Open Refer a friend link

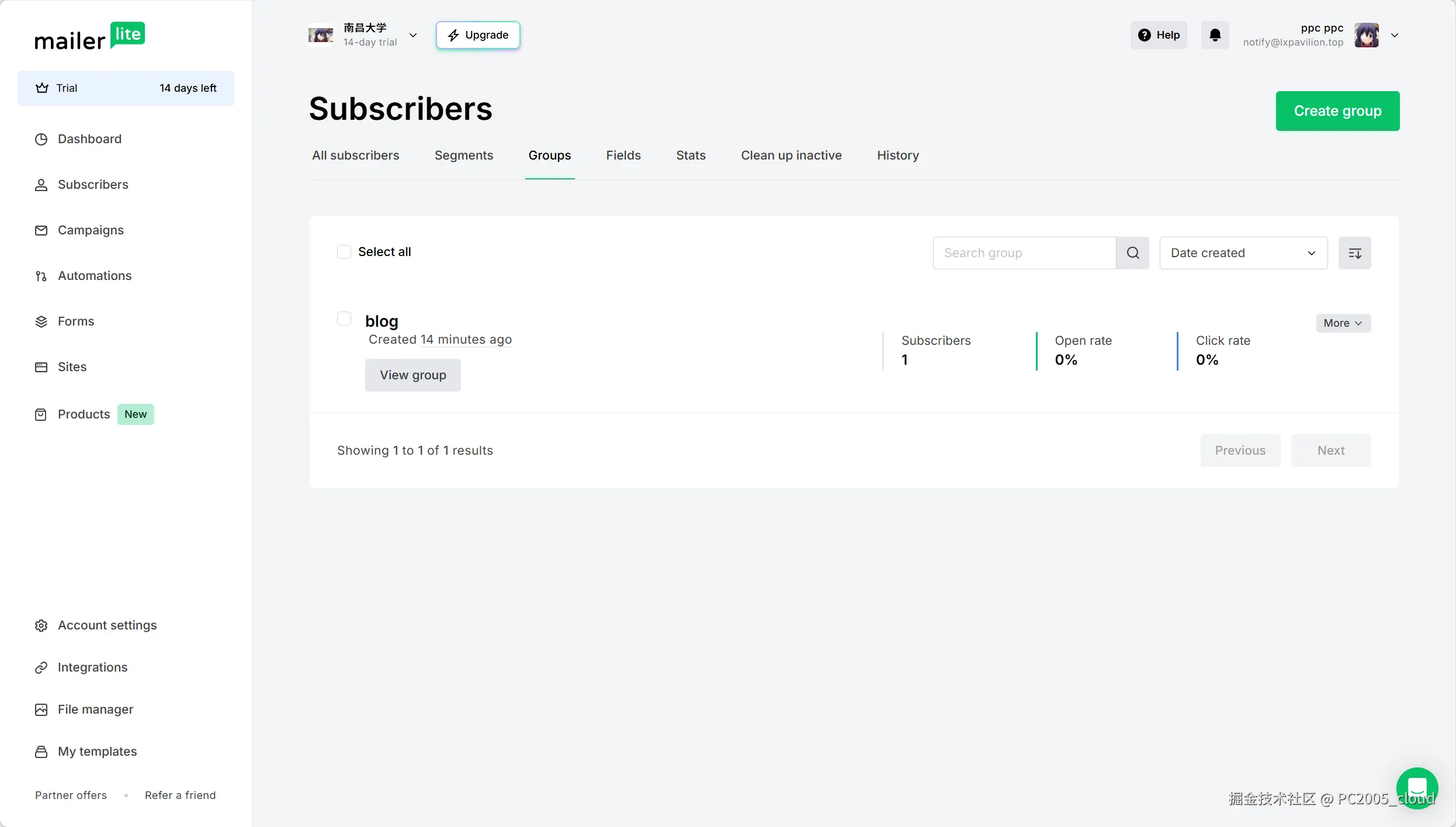(x=181, y=795)
